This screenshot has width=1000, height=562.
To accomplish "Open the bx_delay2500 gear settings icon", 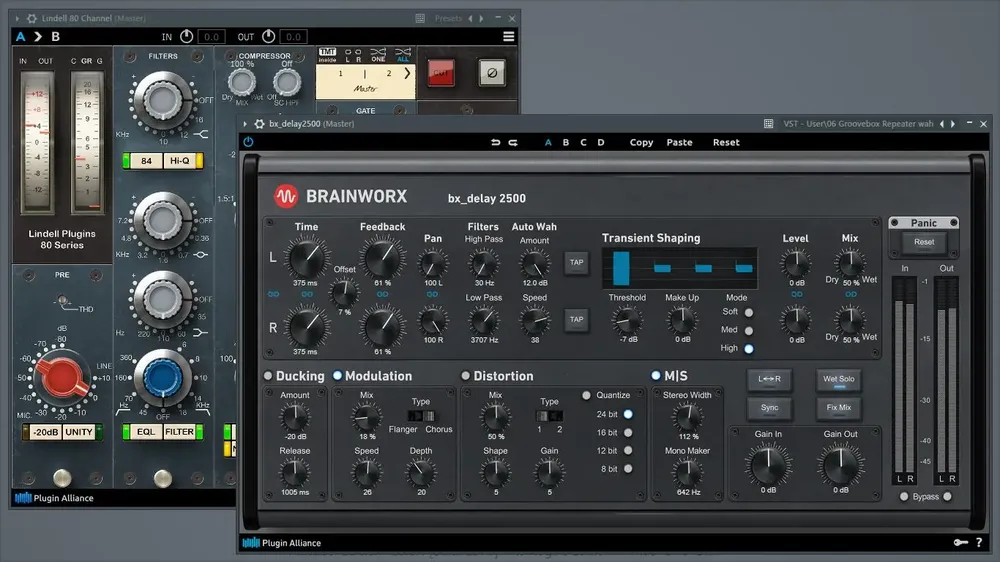I will 260,124.
